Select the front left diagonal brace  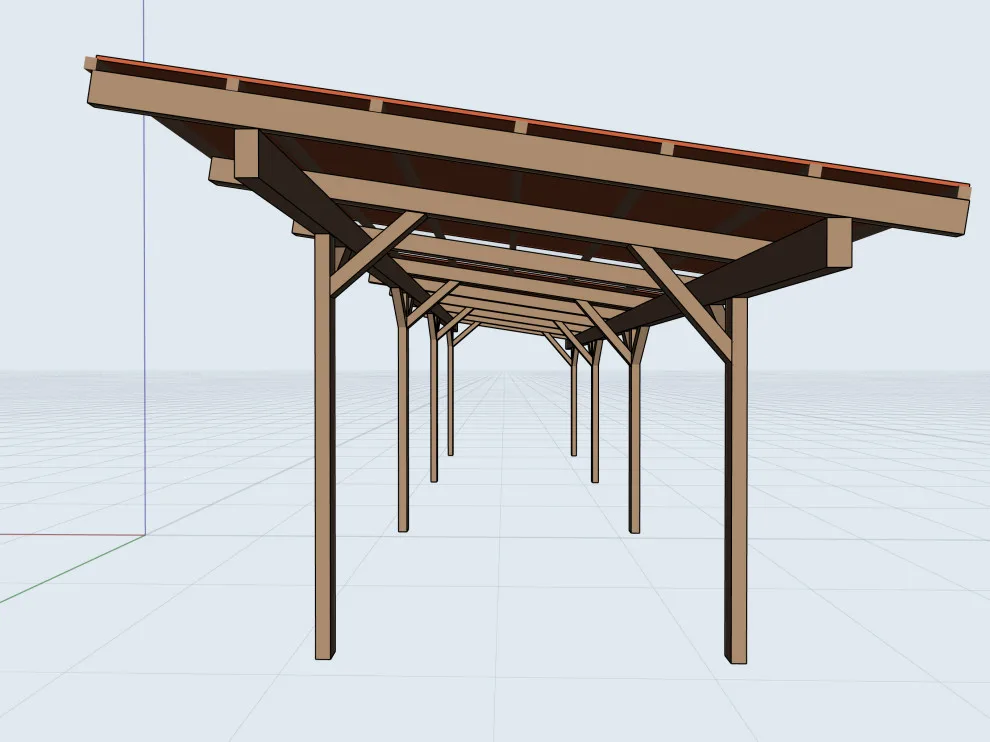pyautogui.click(x=377, y=254)
